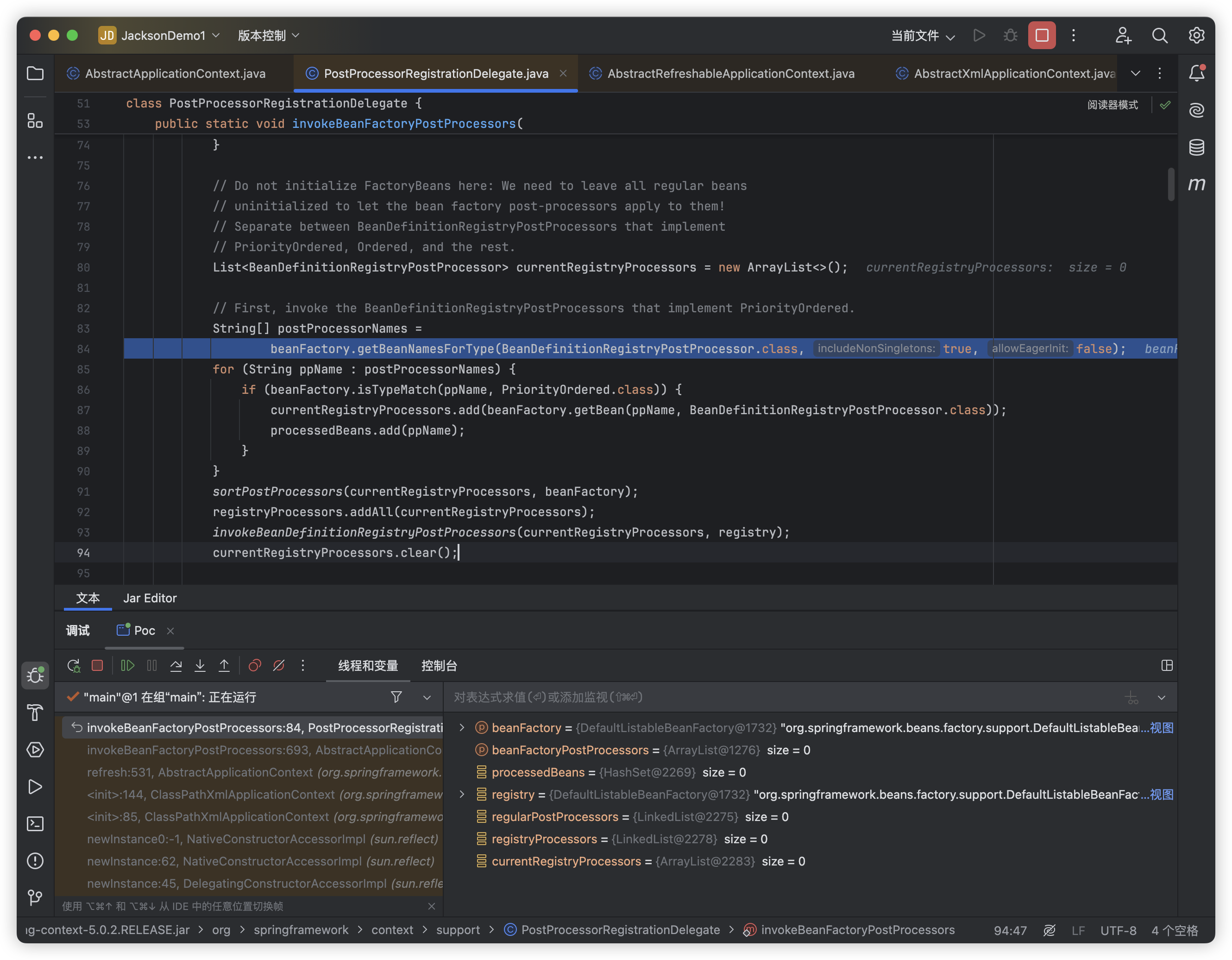This screenshot has width=1232, height=960.
Task: Click the Run triangle in title bar
Action: [979, 36]
